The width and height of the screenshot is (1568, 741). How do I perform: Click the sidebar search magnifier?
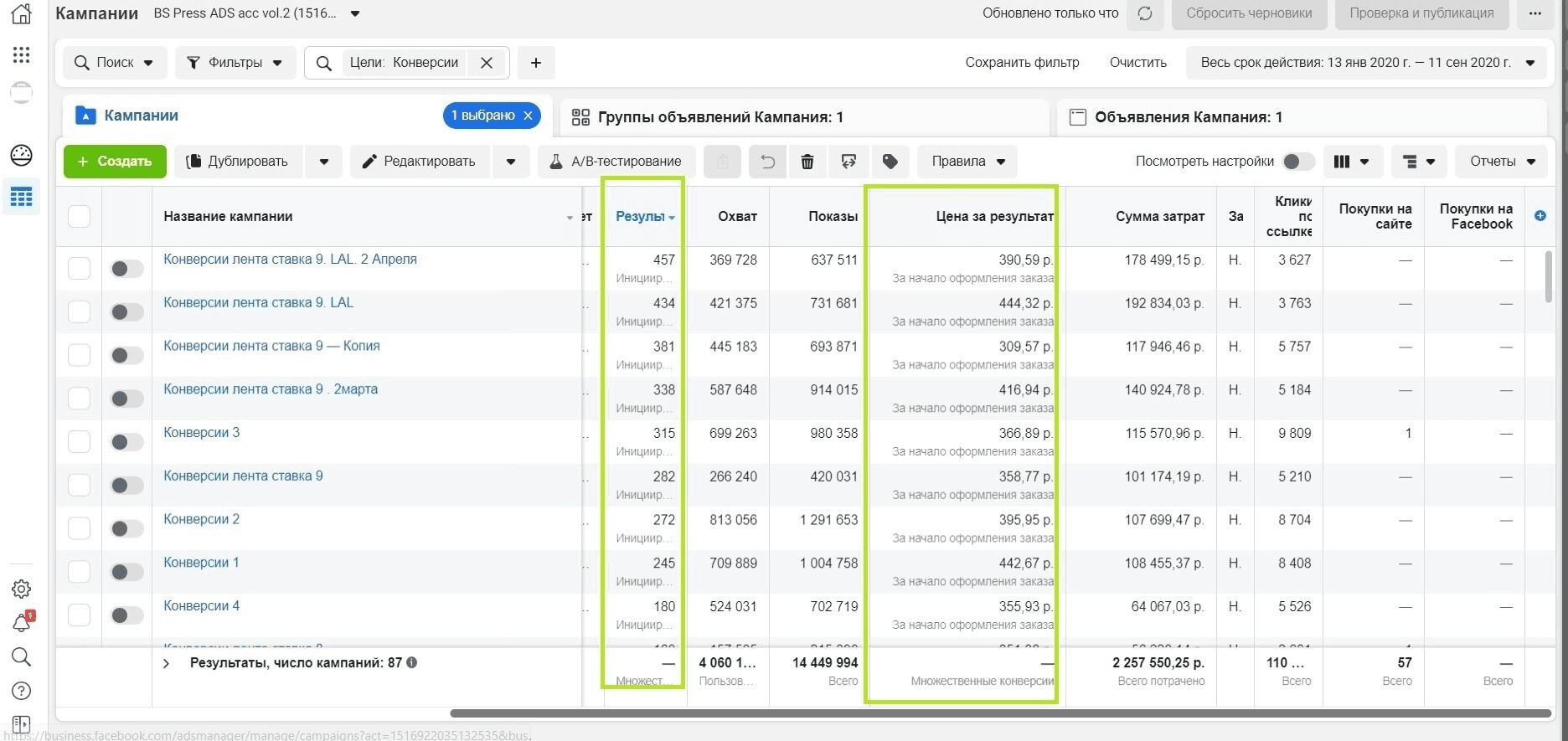pos(21,656)
